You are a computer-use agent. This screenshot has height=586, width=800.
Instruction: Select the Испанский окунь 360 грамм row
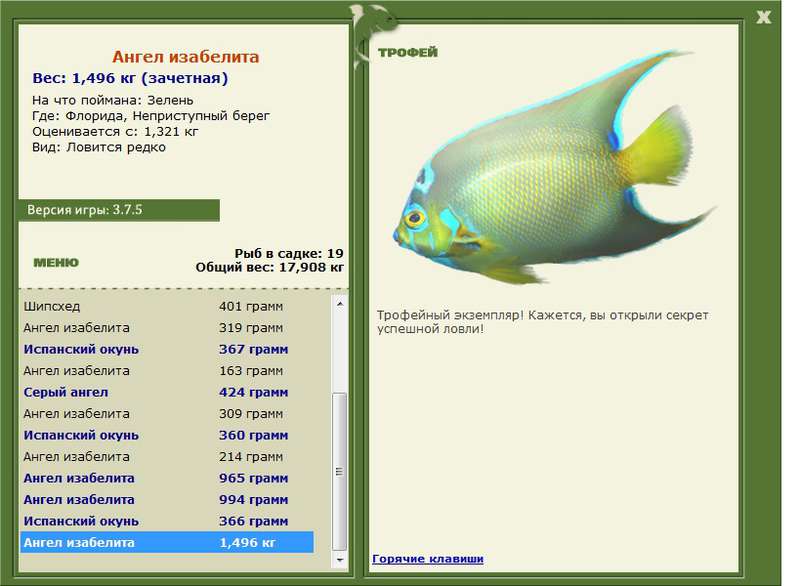tap(167, 435)
